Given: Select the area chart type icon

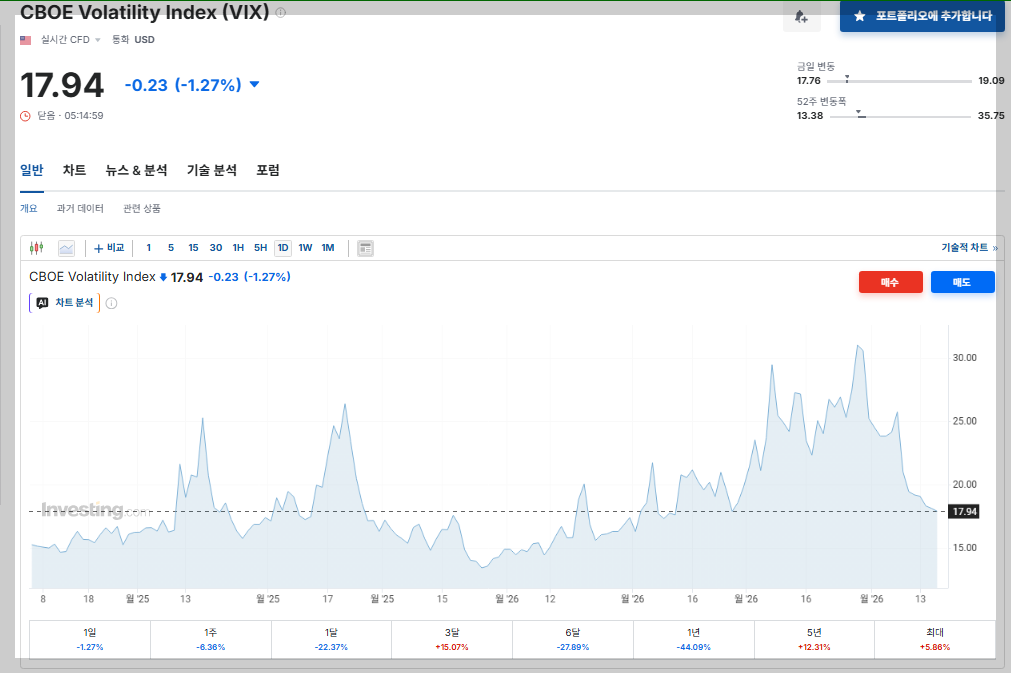Looking at the screenshot, I should (66, 248).
